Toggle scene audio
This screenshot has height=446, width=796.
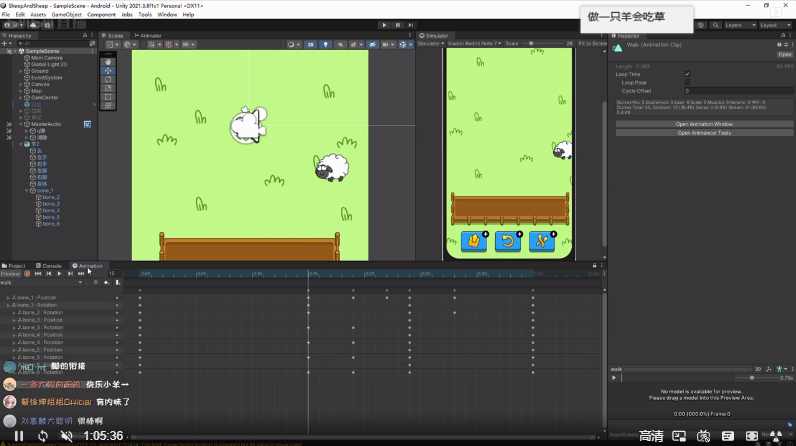tap(340, 45)
